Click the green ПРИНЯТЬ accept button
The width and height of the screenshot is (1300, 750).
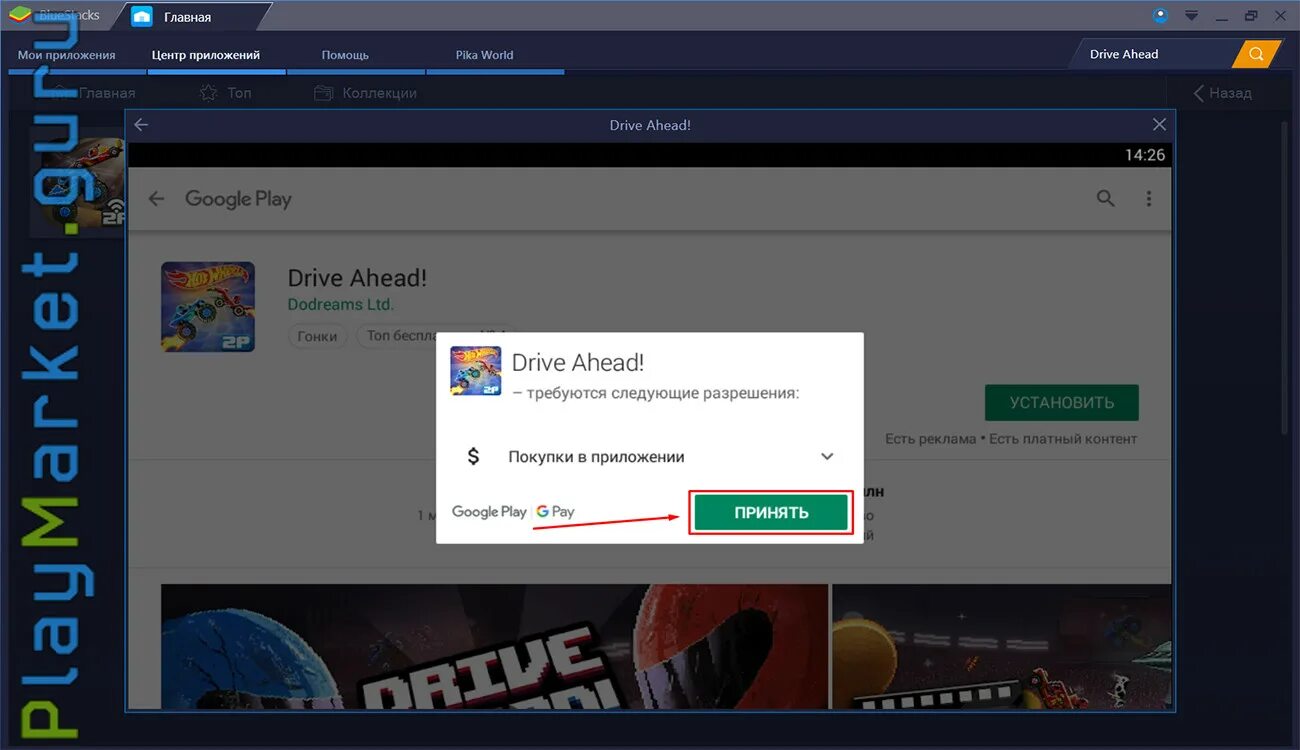point(771,512)
